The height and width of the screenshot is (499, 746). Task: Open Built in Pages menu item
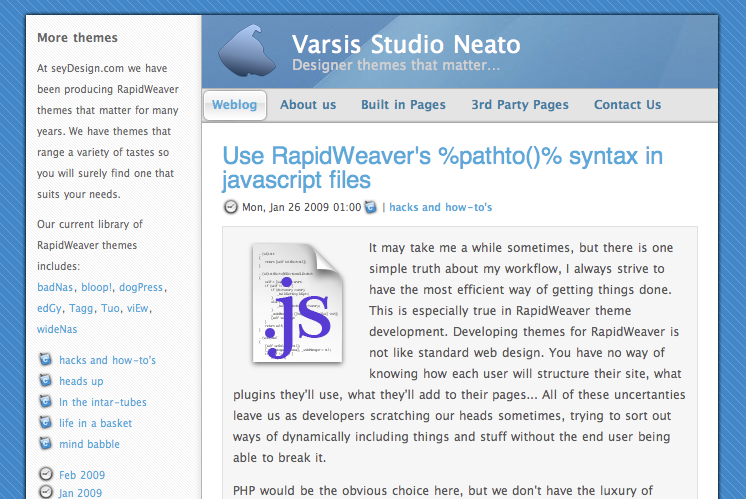pos(403,105)
